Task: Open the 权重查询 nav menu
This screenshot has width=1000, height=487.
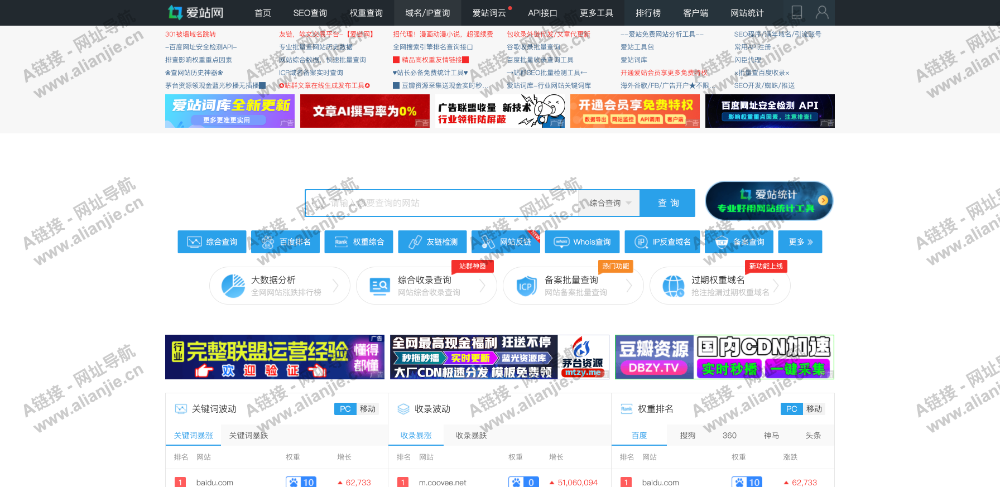Action: tap(366, 13)
